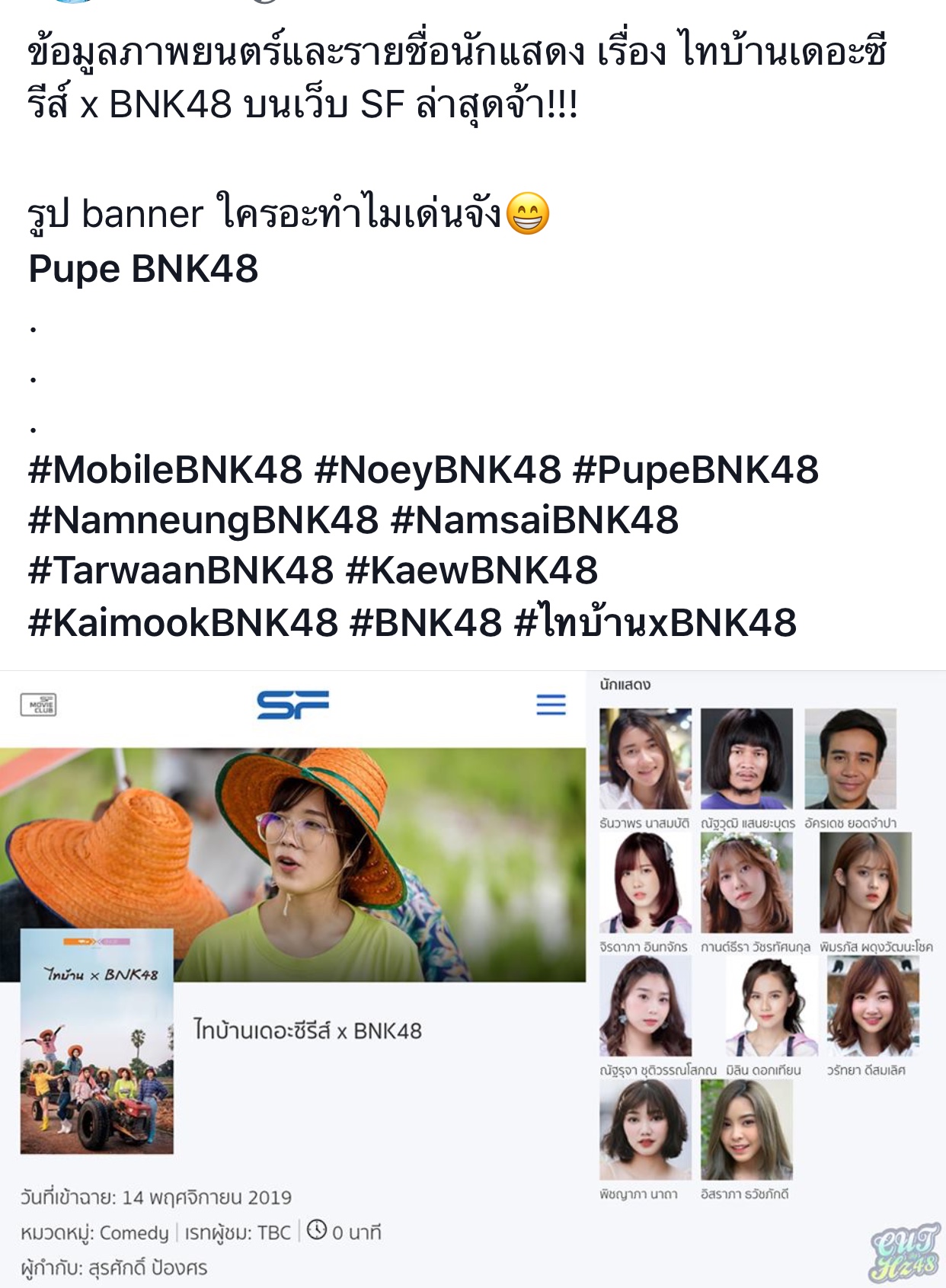Viewport: 946px width, 1288px height.
Task: Select the #PupeBNK48 hashtag
Action: pos(695,469)
